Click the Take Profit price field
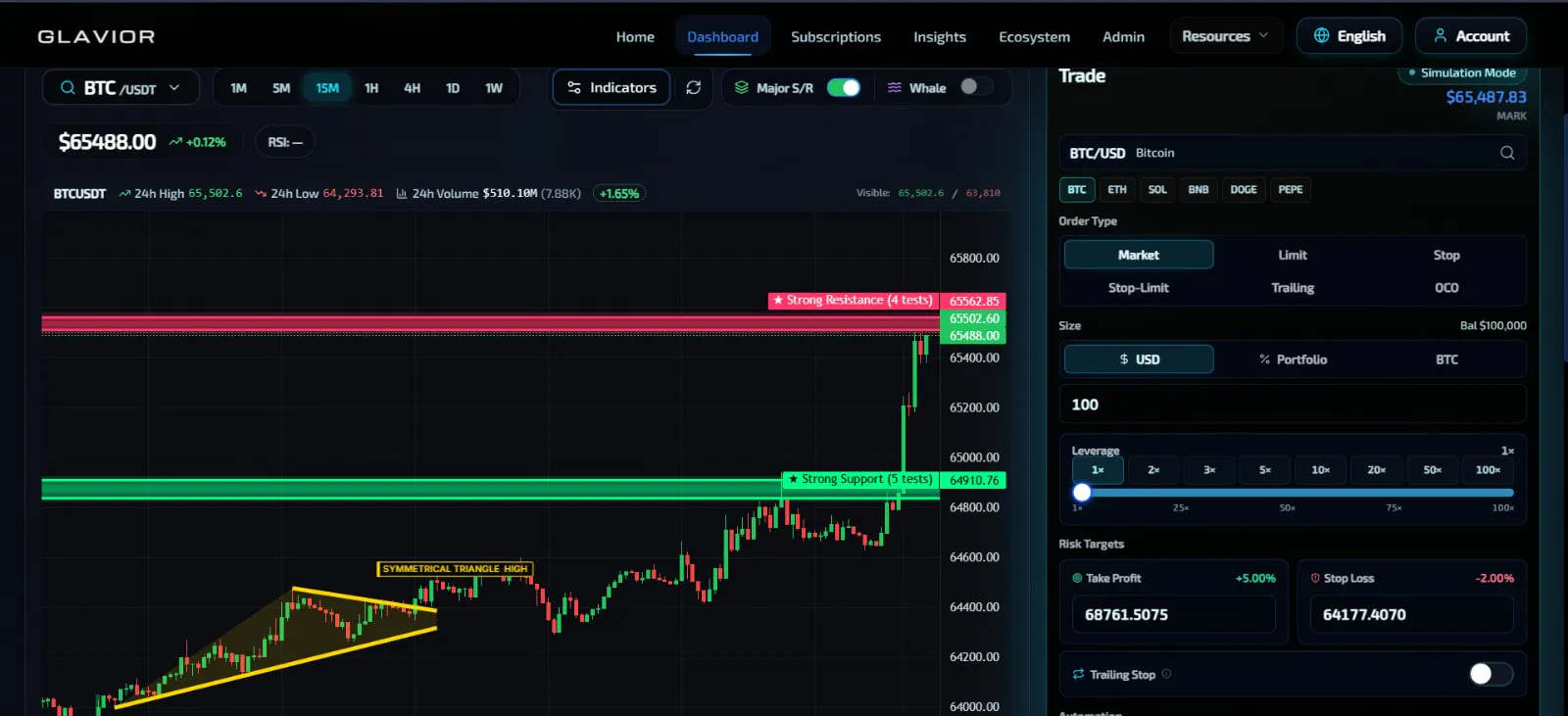 [x=1174, y=615]
